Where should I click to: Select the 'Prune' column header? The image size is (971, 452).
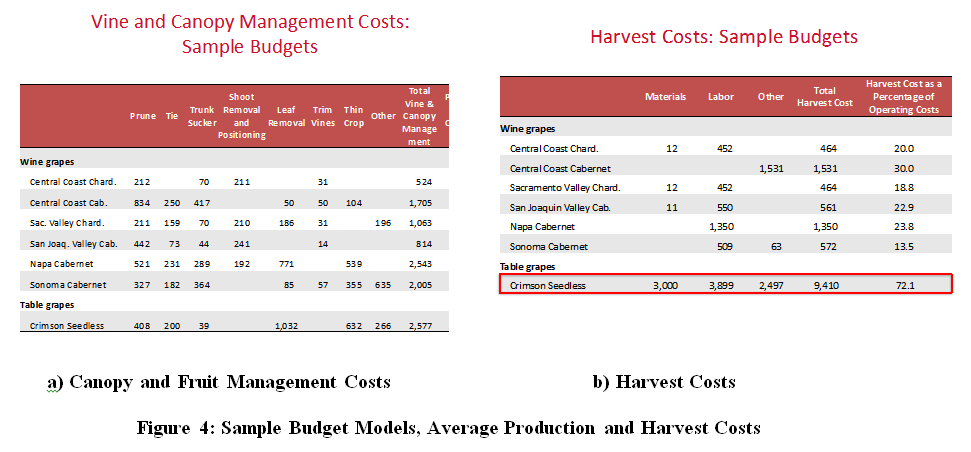point(142,116)
